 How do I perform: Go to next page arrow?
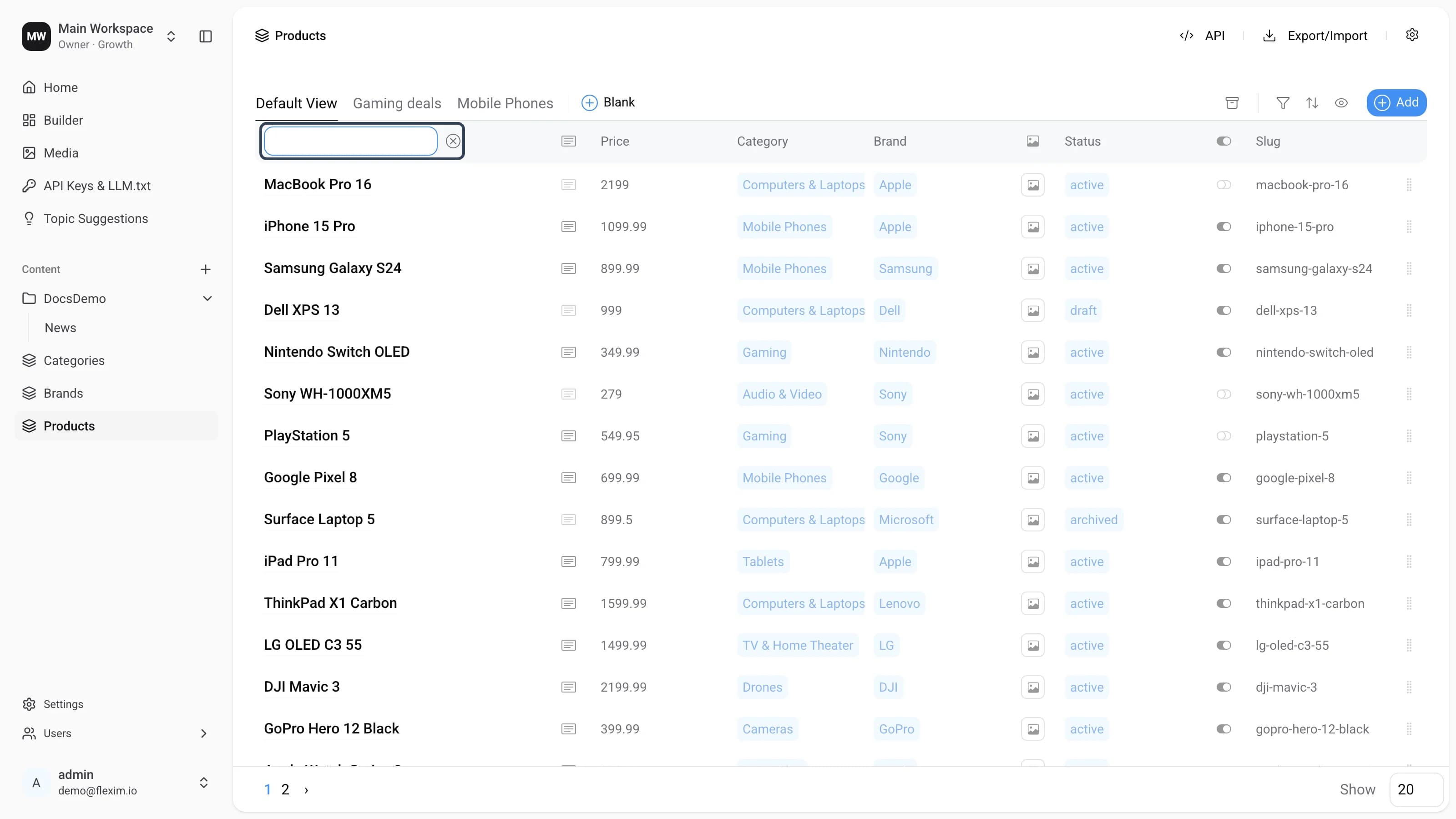pos(306,789)
